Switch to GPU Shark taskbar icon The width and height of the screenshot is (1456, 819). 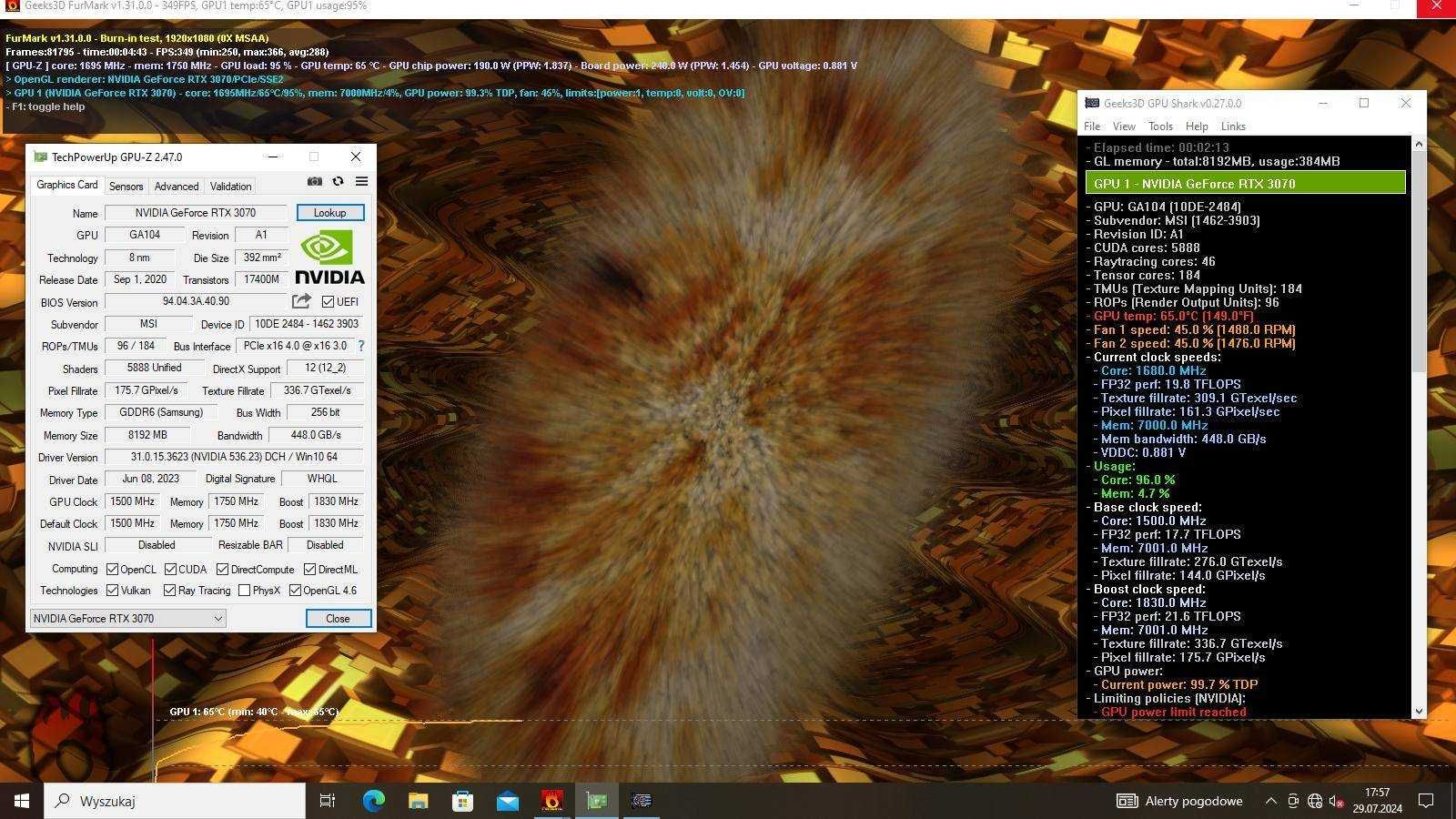click(642, 801)
